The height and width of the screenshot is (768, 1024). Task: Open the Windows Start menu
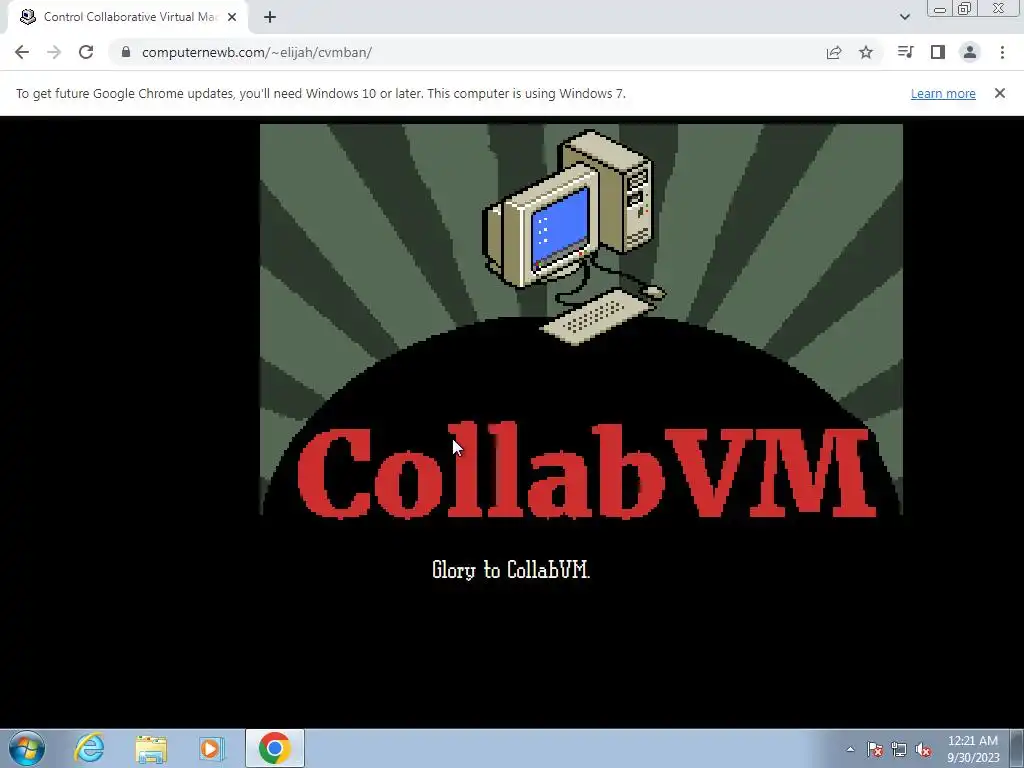click(x=27, y=748)
